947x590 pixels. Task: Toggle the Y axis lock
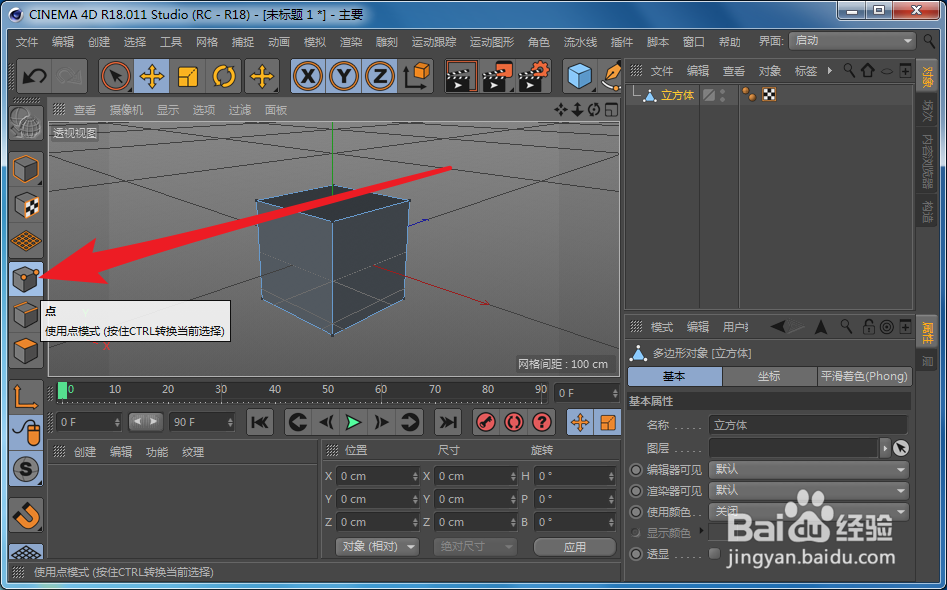pos(344,76)
